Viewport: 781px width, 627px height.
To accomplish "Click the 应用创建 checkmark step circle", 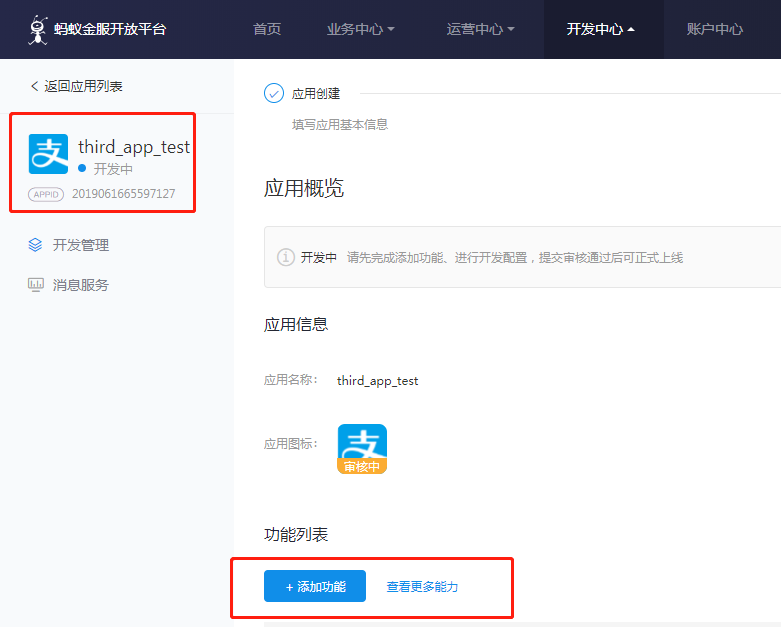I will (x=274, y=93).
